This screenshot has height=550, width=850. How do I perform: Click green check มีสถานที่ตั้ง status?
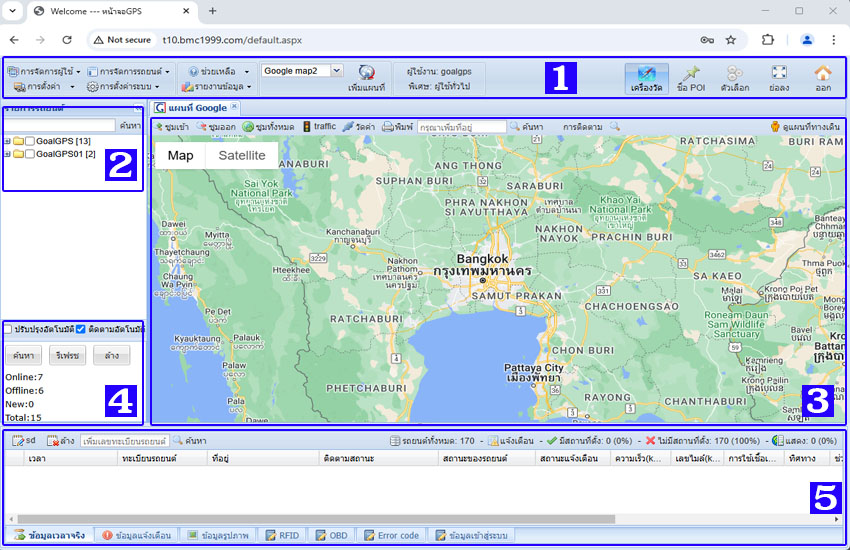(552, 441)
